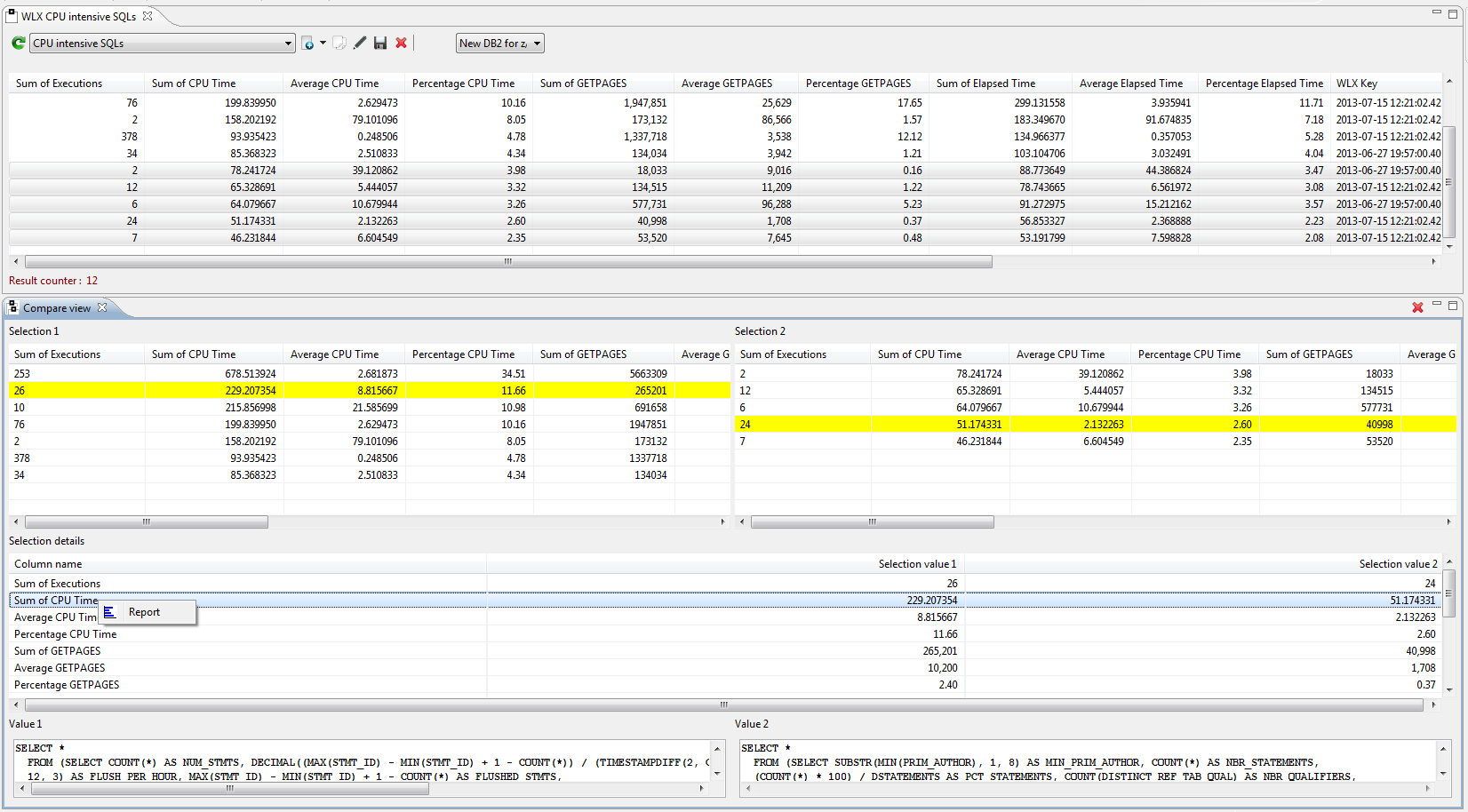Open the New DB2 for z dropdown
Viewport: 1468px width, 812px height.
coord(537,44)
